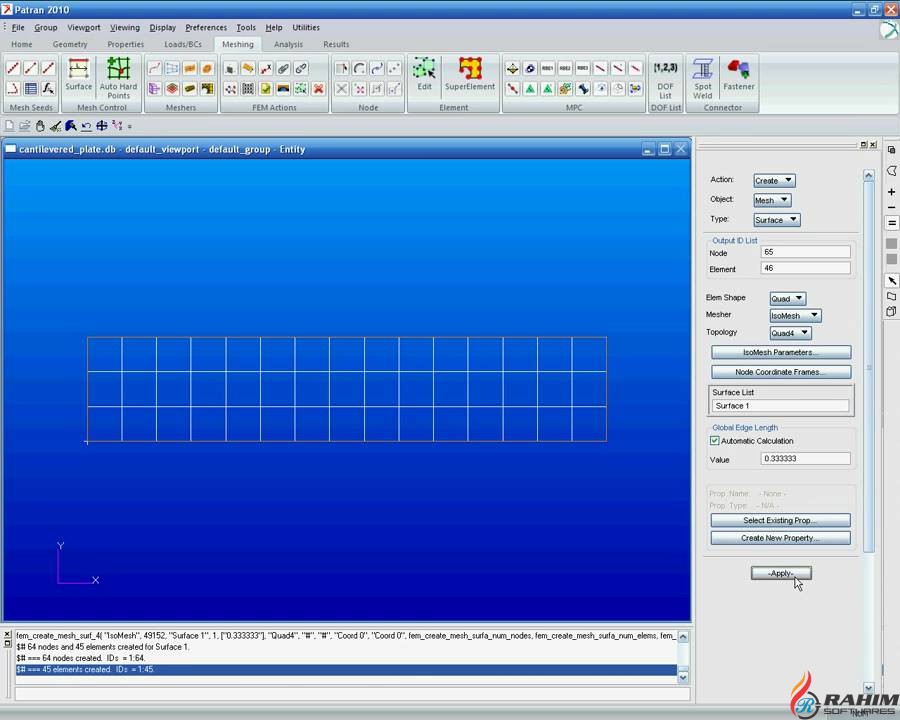This screenshot has height=720, width=900.
Task: Expand the Elem Shape dropdown showing Quad
Action: (x=787, y=298)
